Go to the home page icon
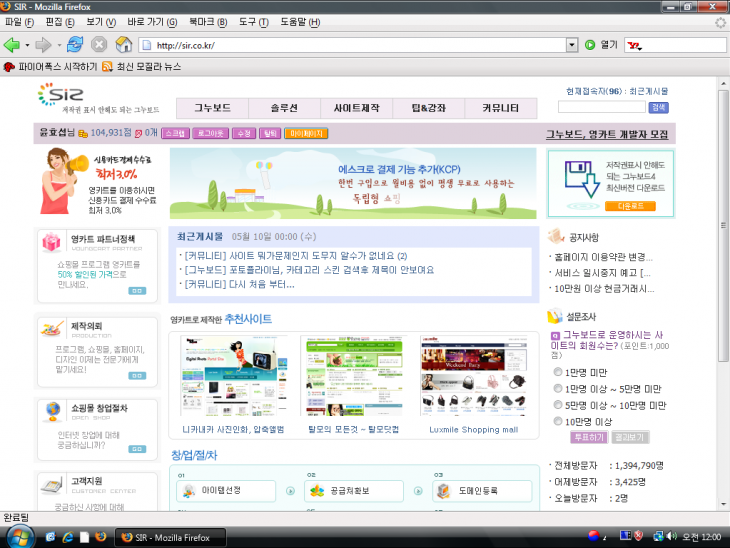Viewport: 730px width, 548px height. click(124, 45)
